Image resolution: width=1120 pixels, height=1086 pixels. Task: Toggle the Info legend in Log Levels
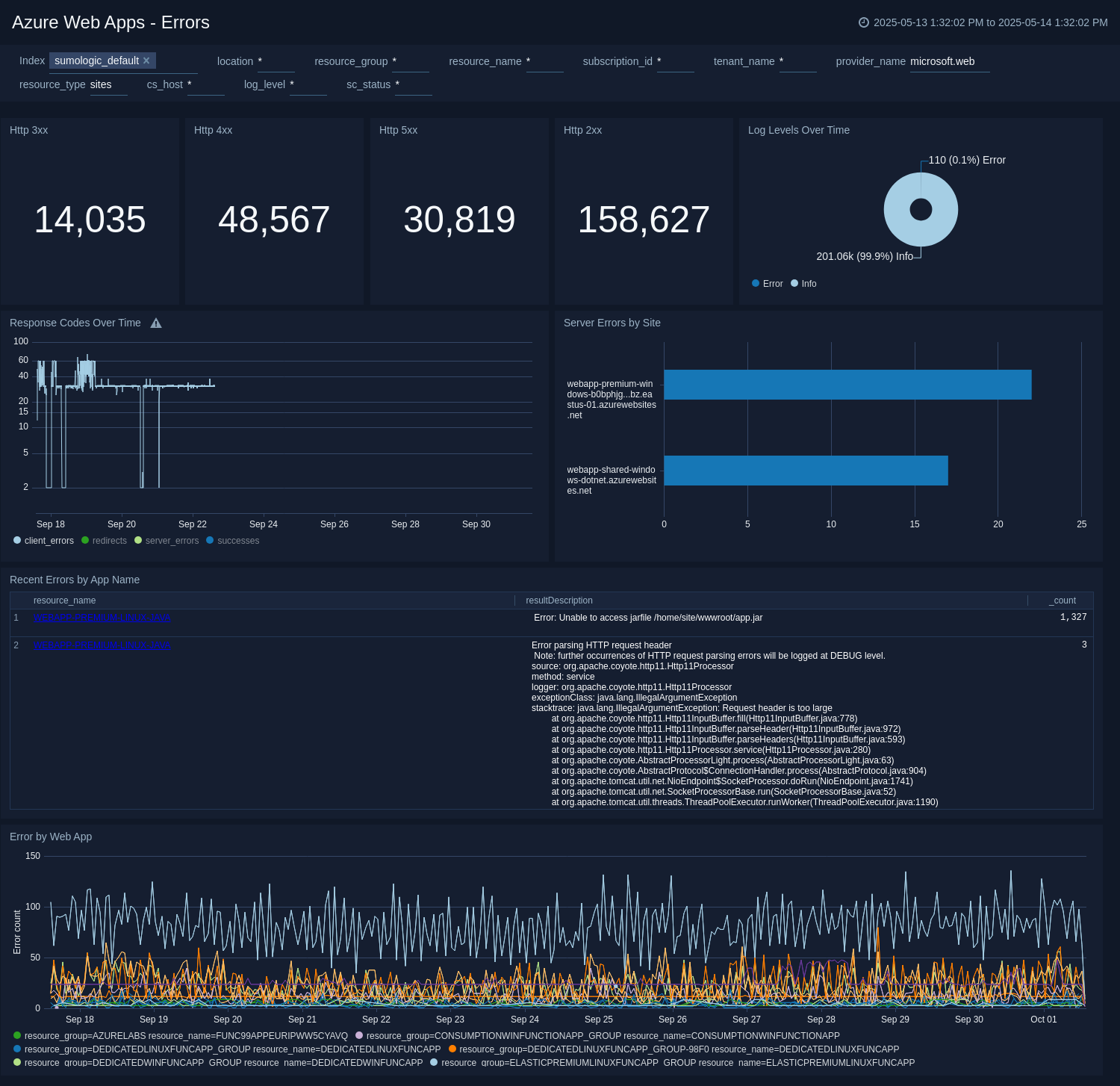(804, 284)
